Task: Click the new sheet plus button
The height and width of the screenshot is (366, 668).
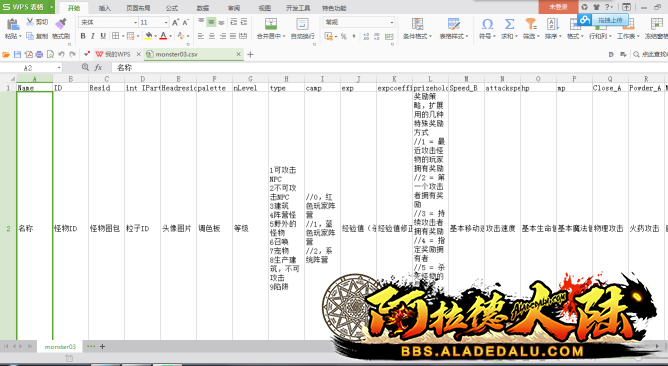Action: [x=102, y=346]
